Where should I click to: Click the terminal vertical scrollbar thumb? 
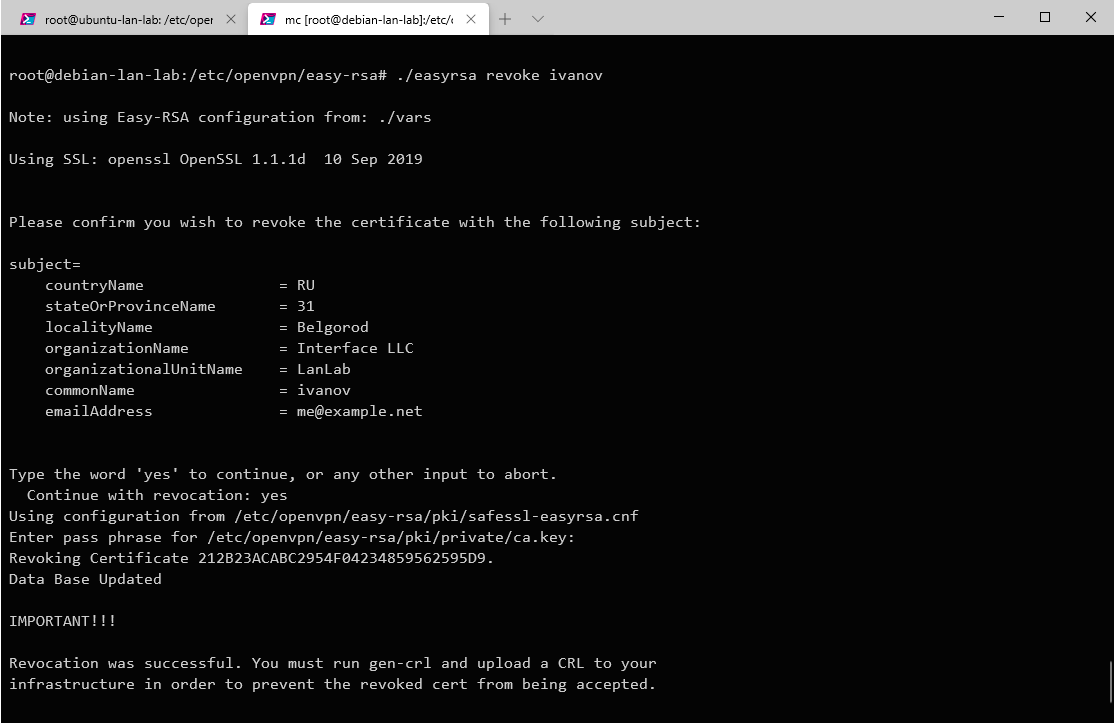tap(1110, 682)
